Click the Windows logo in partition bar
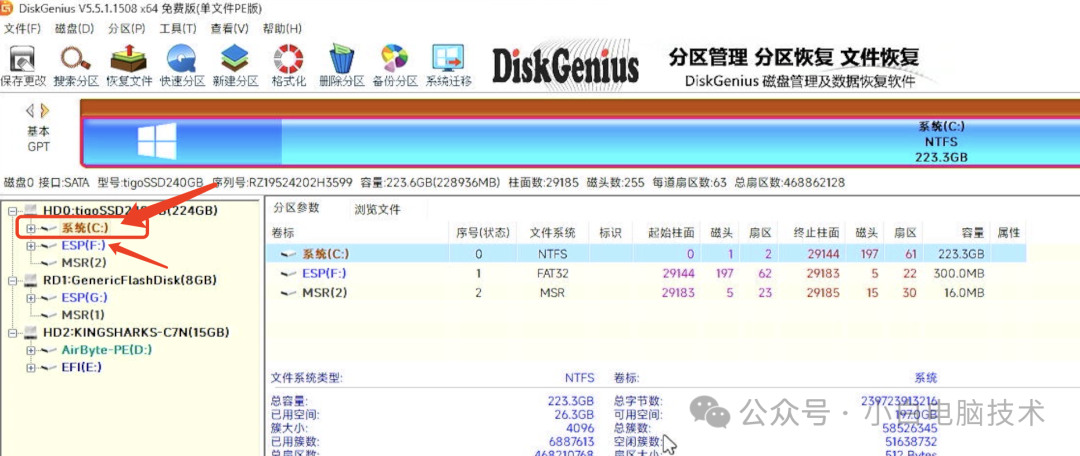 157,140
